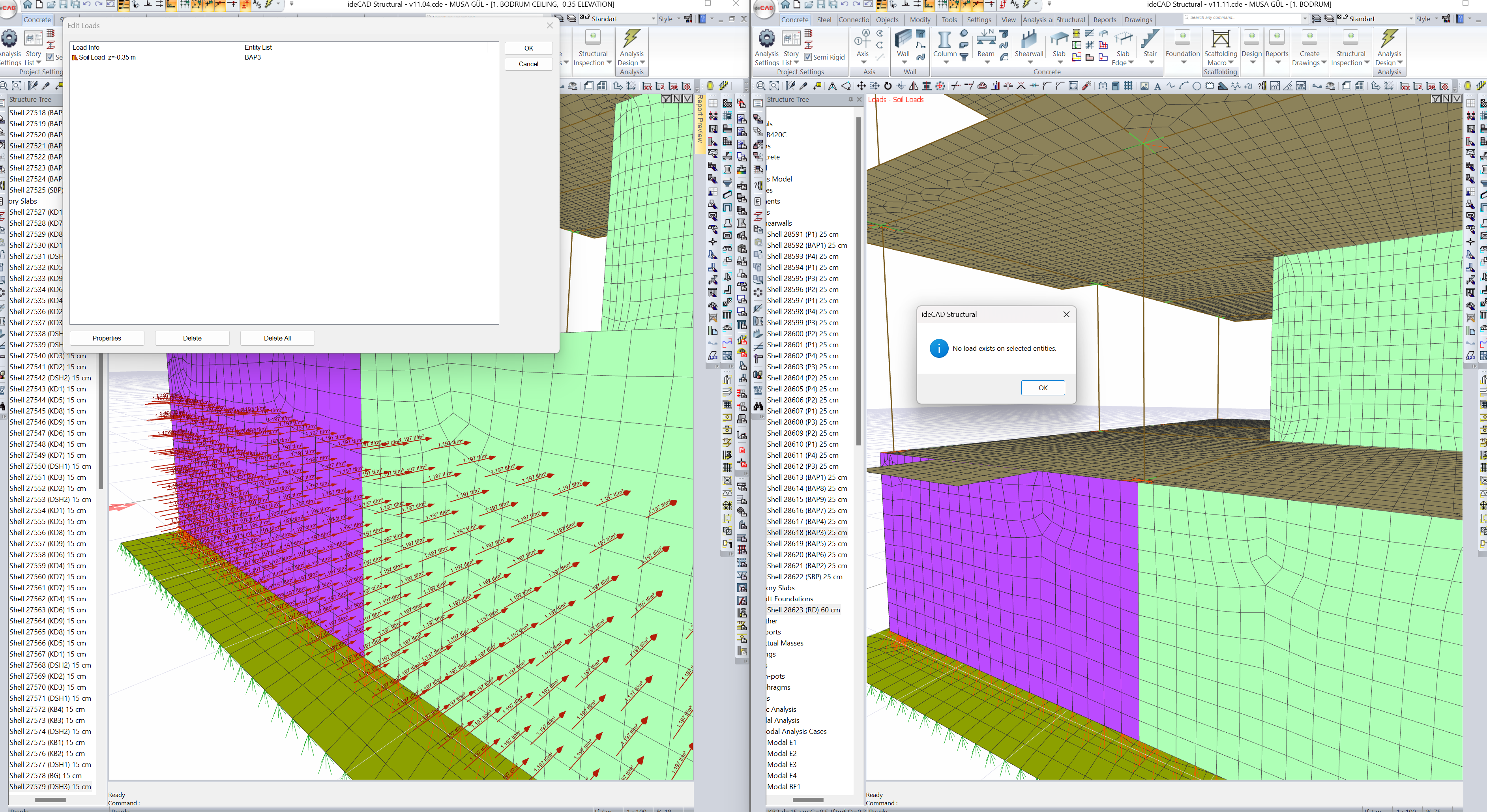Click OK in the 'No load exists' message
Screen dimensions: 1487x812
coord(1043,388)
